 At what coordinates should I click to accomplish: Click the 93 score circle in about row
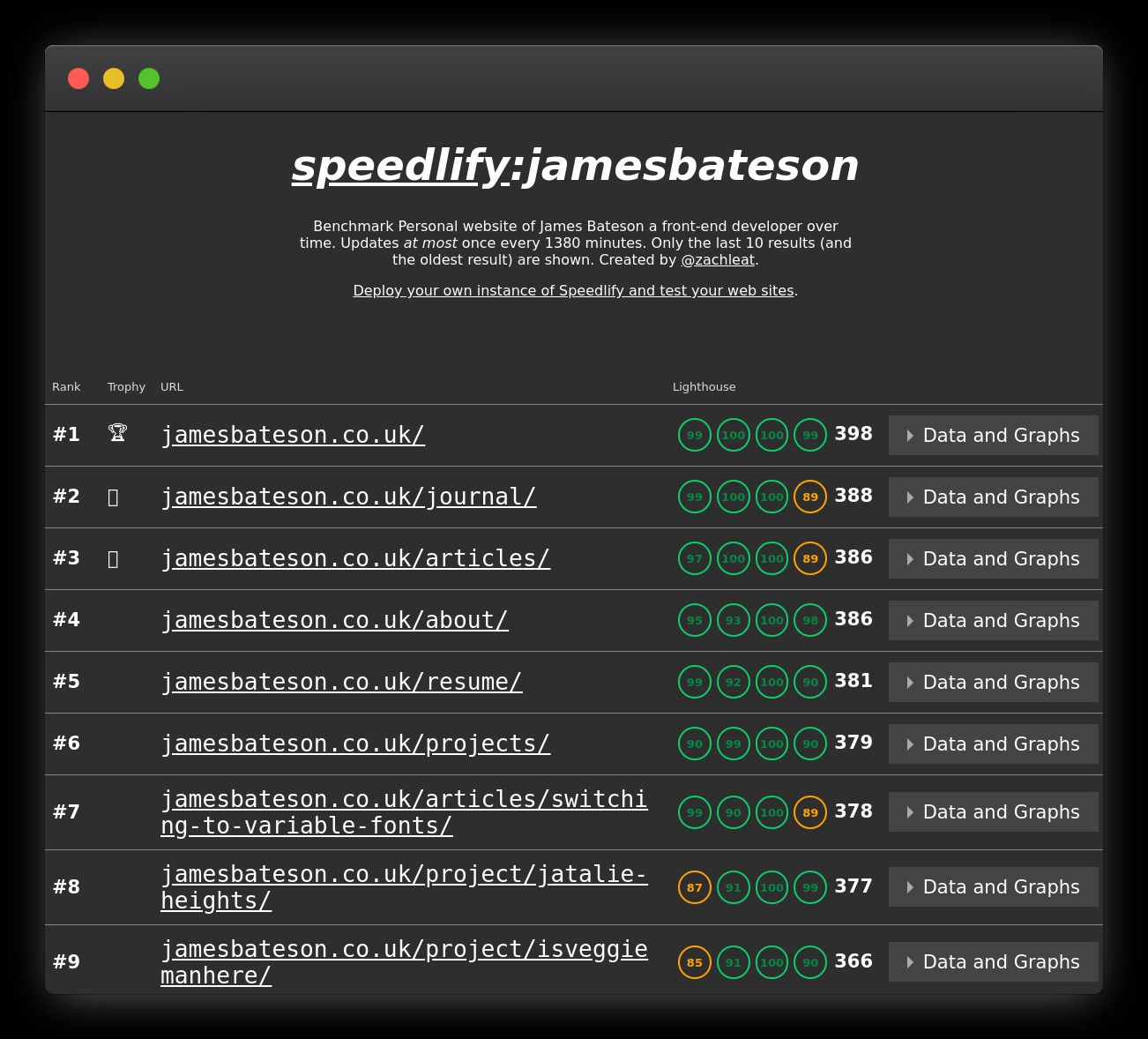click(734, 620)
